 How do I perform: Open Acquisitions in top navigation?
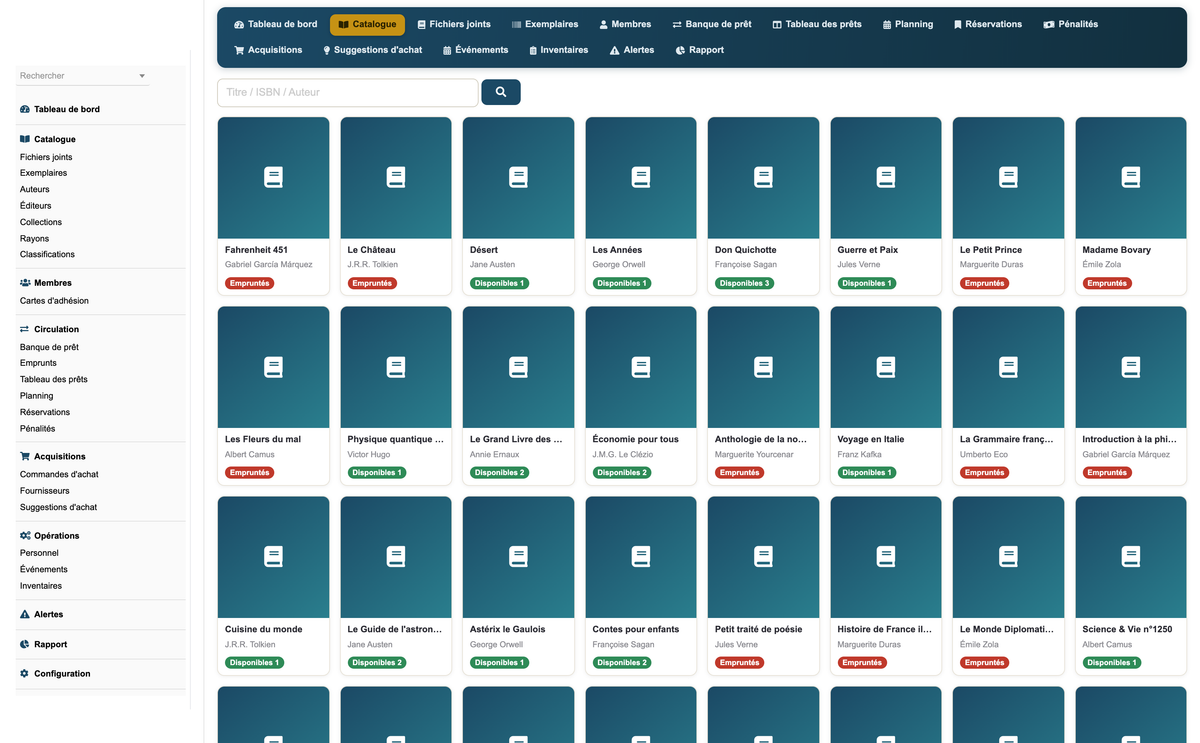(x=268, y=50)
